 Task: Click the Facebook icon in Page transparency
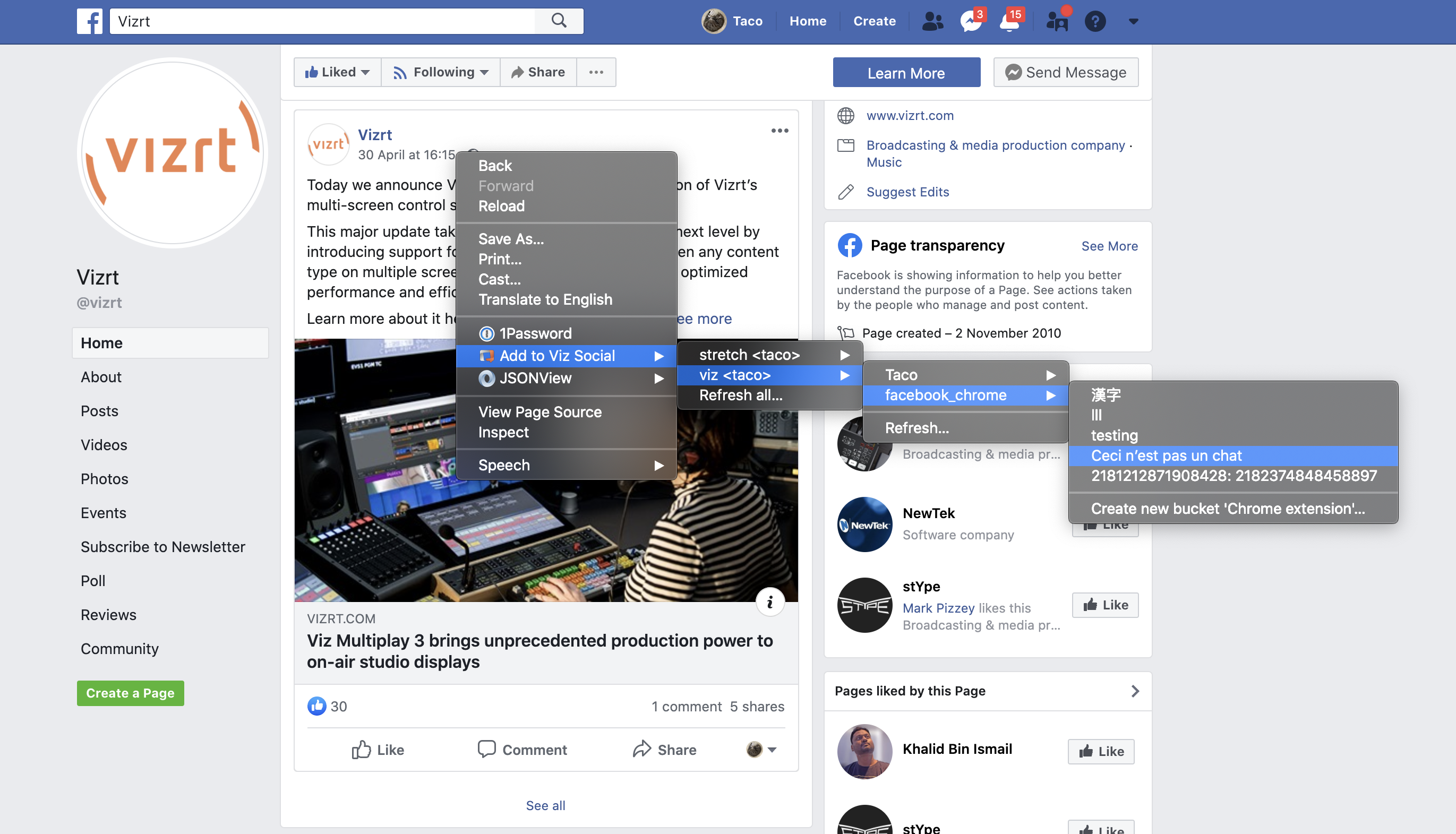point(850,245)
